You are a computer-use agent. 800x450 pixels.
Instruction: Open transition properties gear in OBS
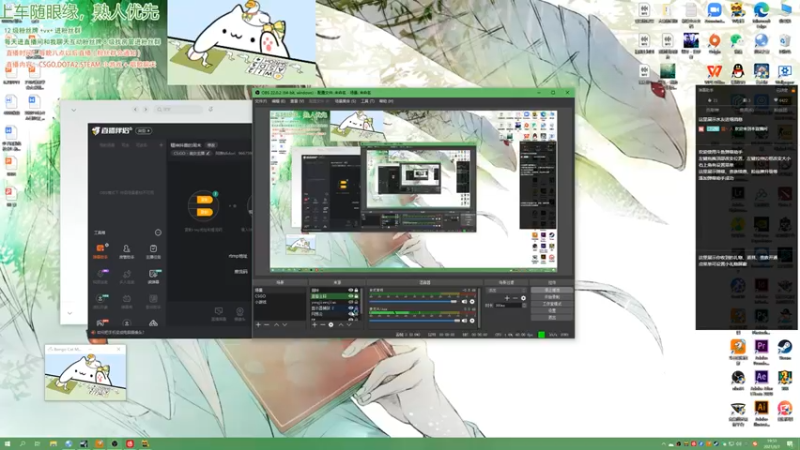click(523, 298)
